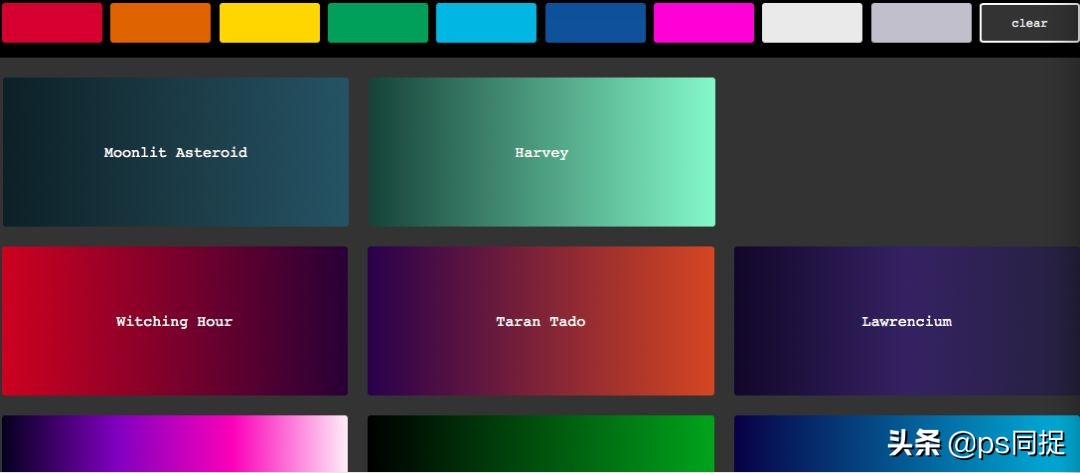The image size is (1080, 473).
Task: Click the clear filter button
Action: click(x=1030, y=23)
